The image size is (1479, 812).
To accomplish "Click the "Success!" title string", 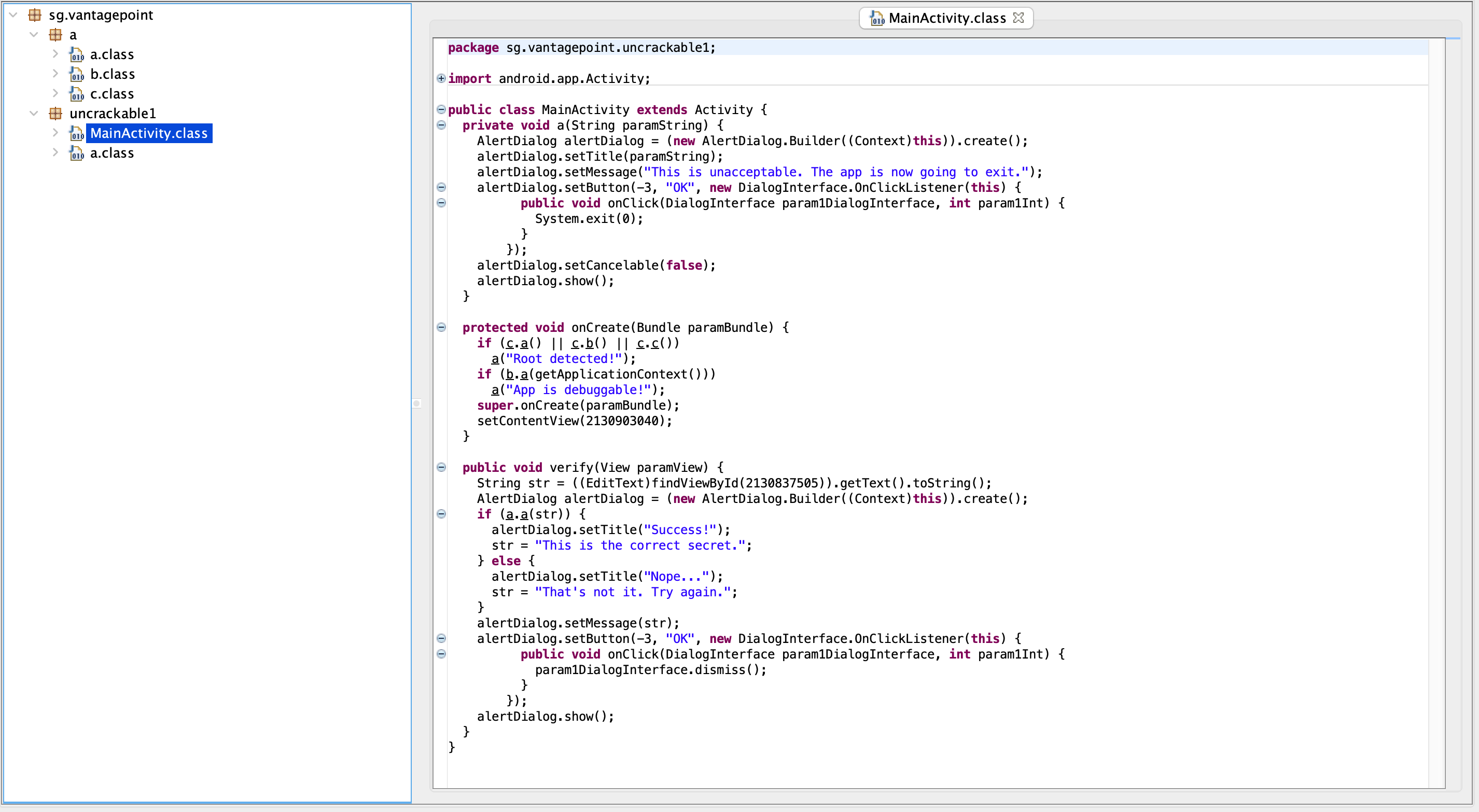I will (680, 530).
